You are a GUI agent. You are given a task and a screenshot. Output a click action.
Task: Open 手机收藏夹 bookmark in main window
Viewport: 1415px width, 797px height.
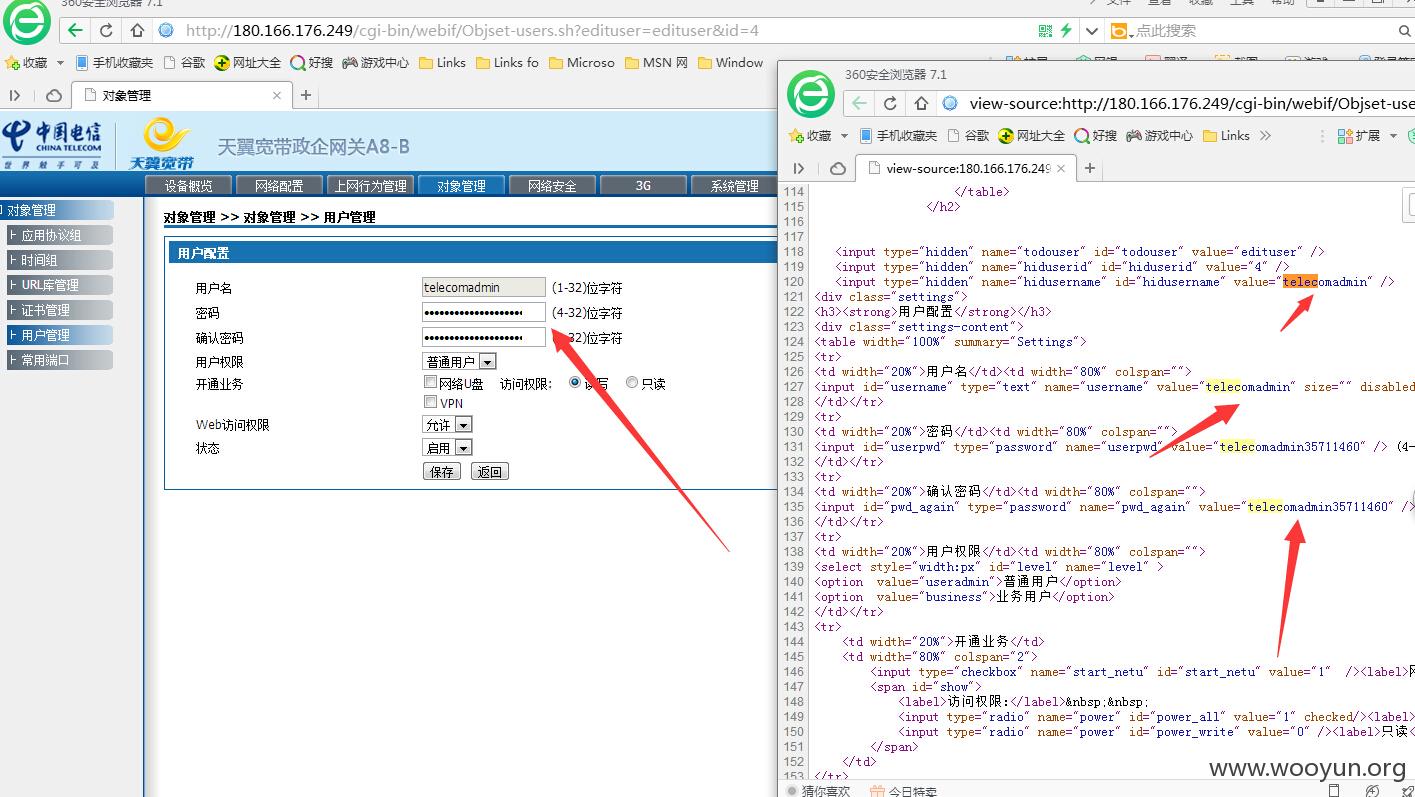pos(114,62)
